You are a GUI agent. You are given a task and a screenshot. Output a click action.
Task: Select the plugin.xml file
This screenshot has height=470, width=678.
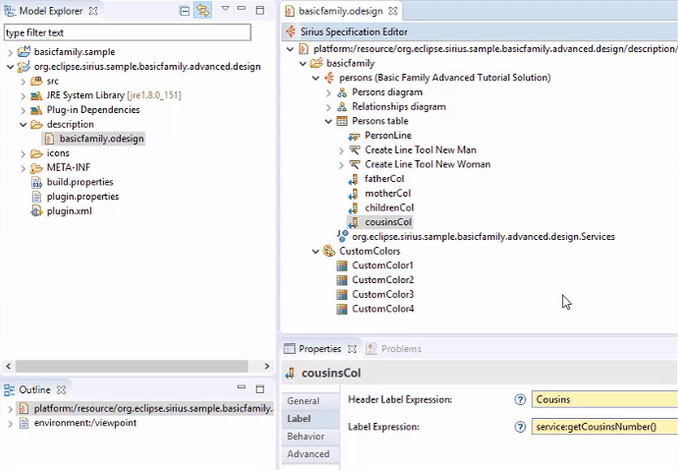pos(68,211)
